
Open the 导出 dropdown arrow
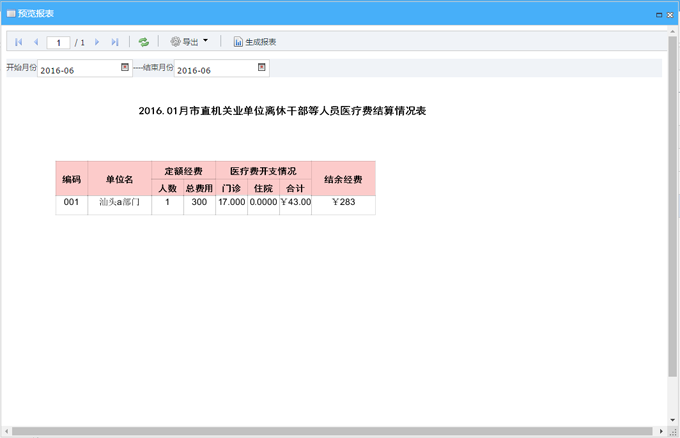click(206, 41)
